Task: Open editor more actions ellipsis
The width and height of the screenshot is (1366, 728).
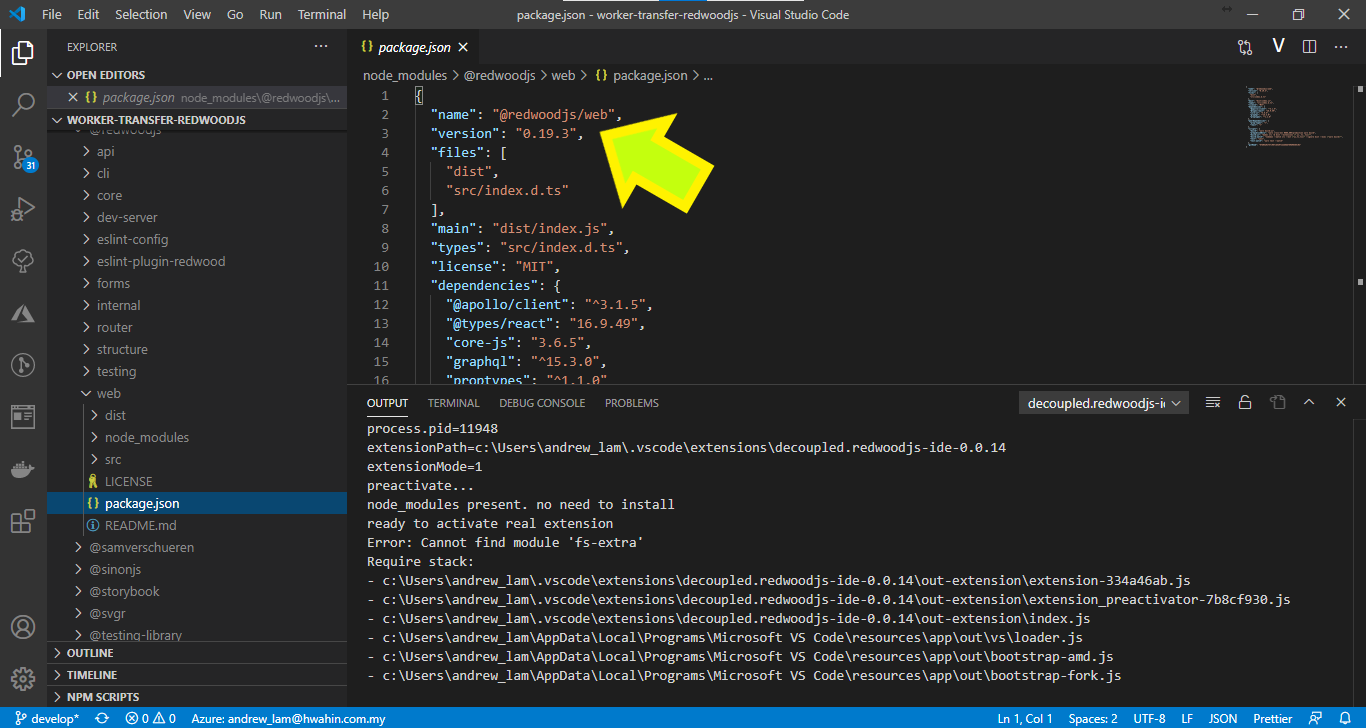Action: click(x=1341, y=47)
